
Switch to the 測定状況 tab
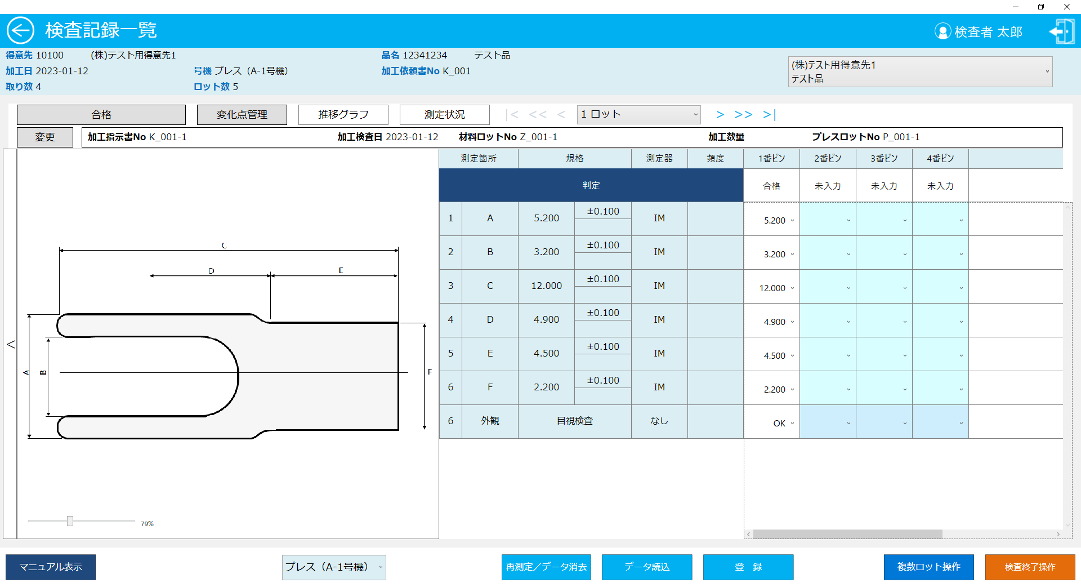(444, 115)
